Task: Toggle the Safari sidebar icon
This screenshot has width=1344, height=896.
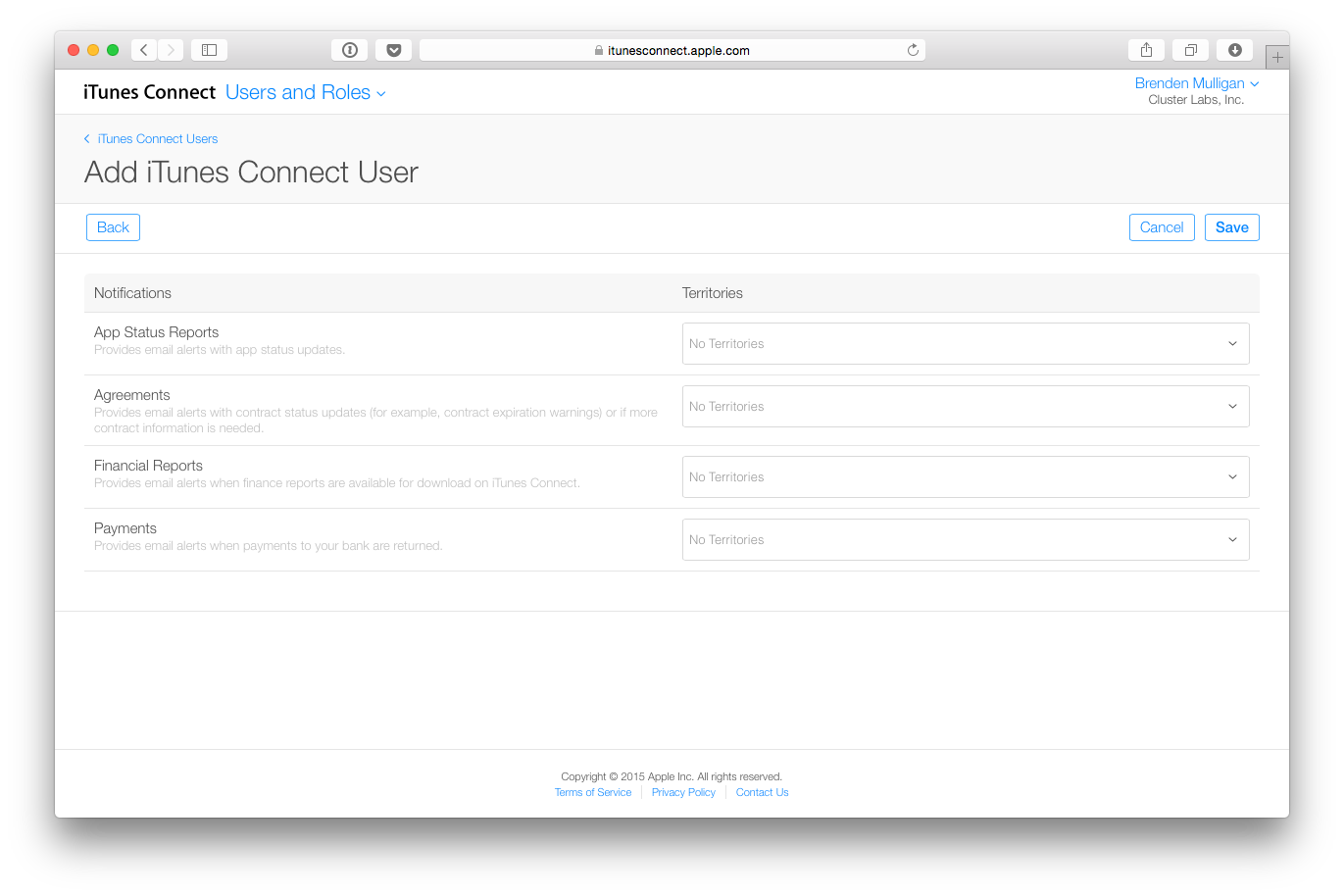Action: [x=209, y=50]
